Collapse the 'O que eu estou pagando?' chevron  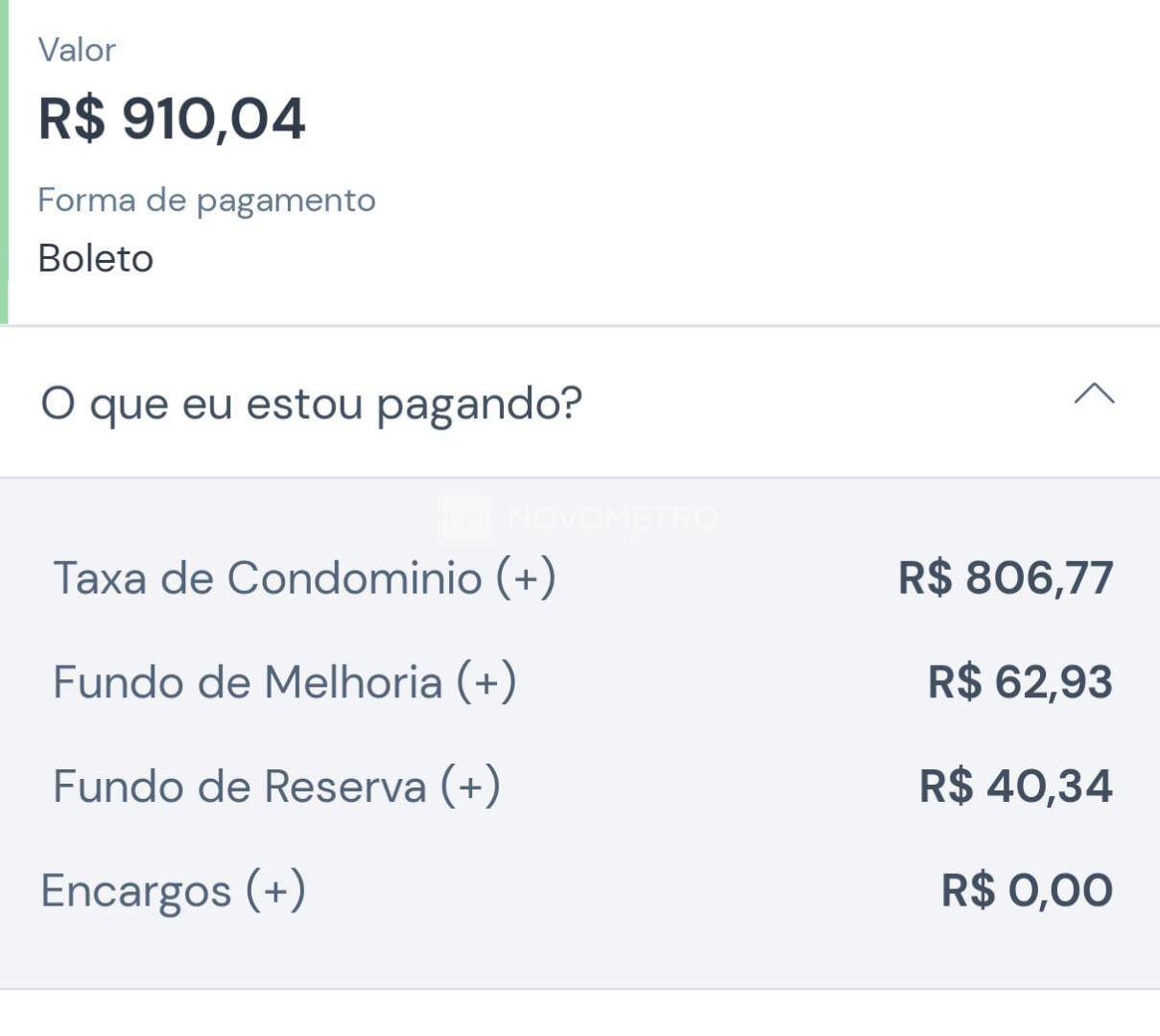[x=1094, y=394]
